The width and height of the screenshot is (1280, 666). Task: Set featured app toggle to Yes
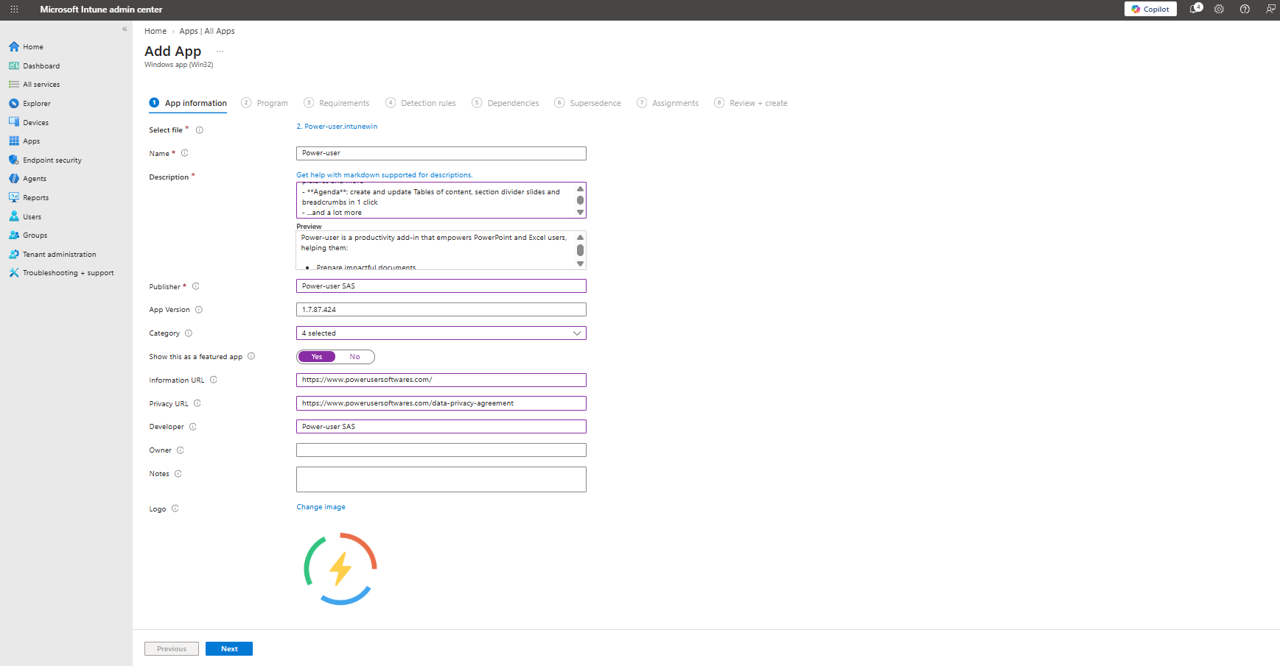pos(316,357)
